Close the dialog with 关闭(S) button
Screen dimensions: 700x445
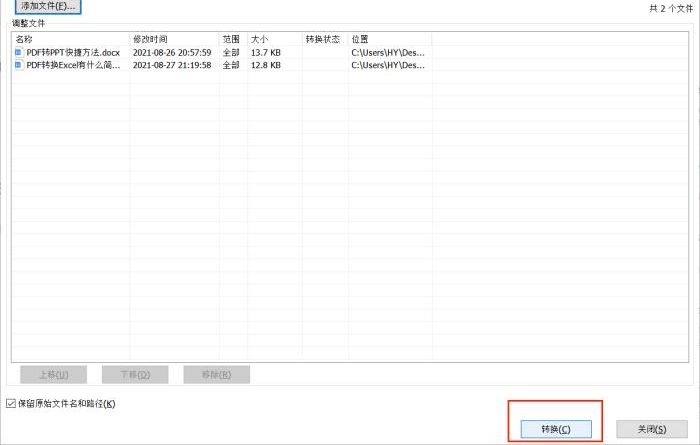point(651,429)
